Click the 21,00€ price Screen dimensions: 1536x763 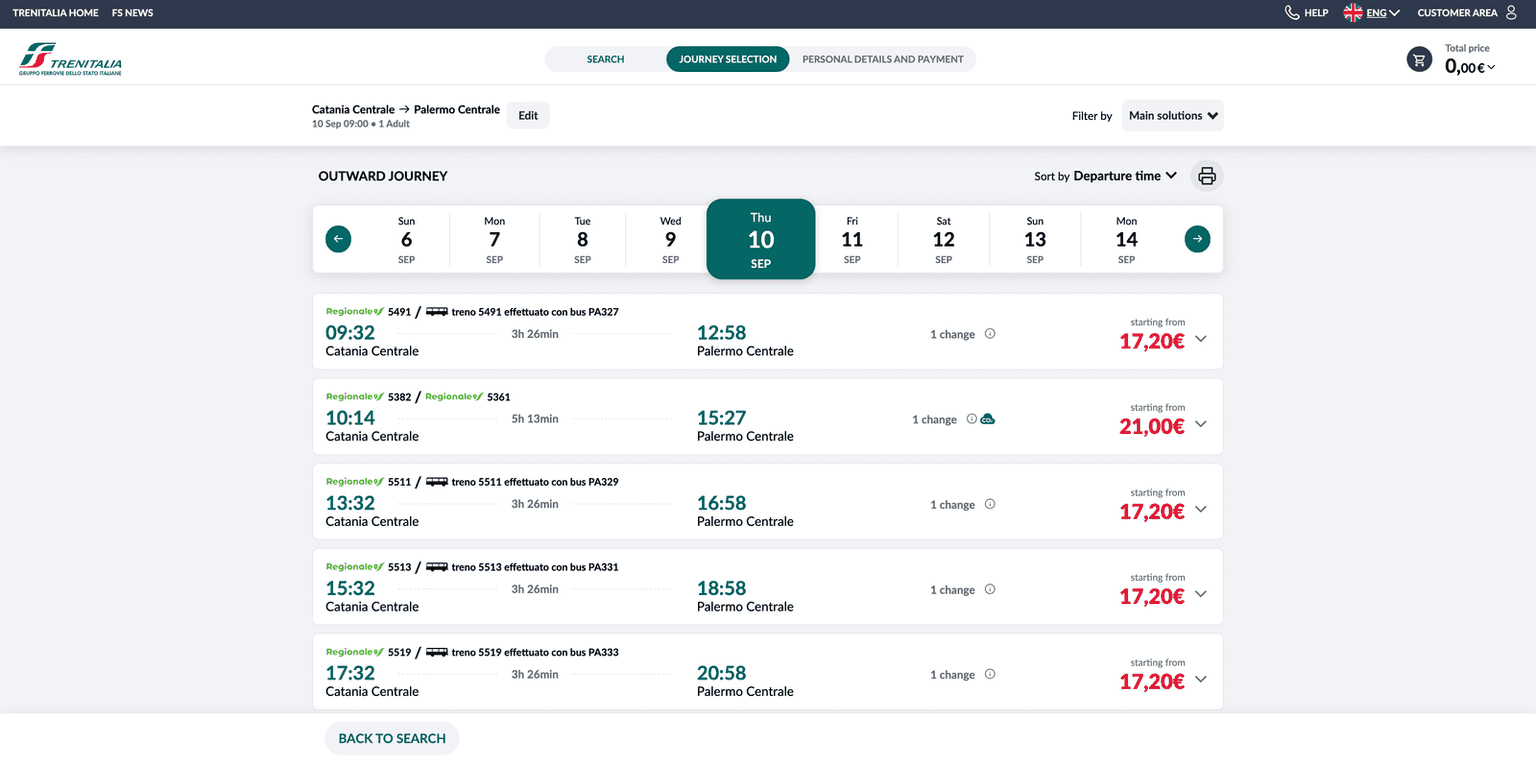point(1152,426)
